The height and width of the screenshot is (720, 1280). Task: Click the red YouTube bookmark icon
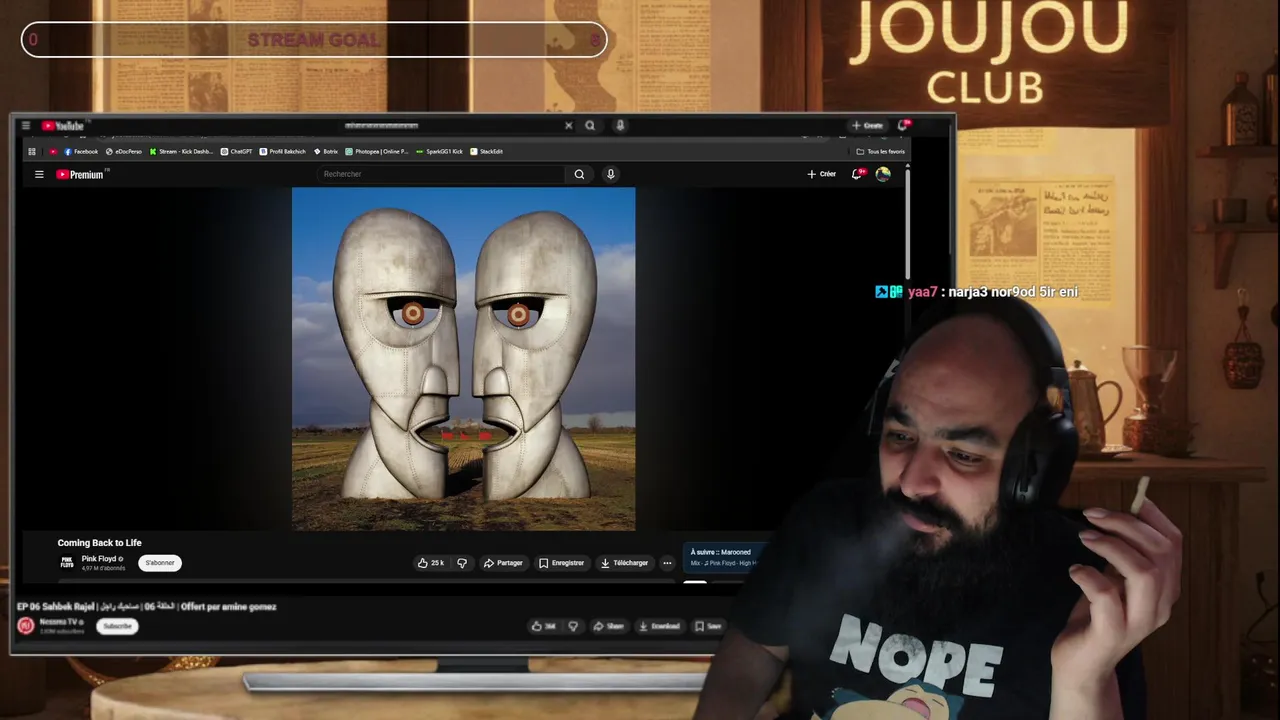[x=53, y=152]
